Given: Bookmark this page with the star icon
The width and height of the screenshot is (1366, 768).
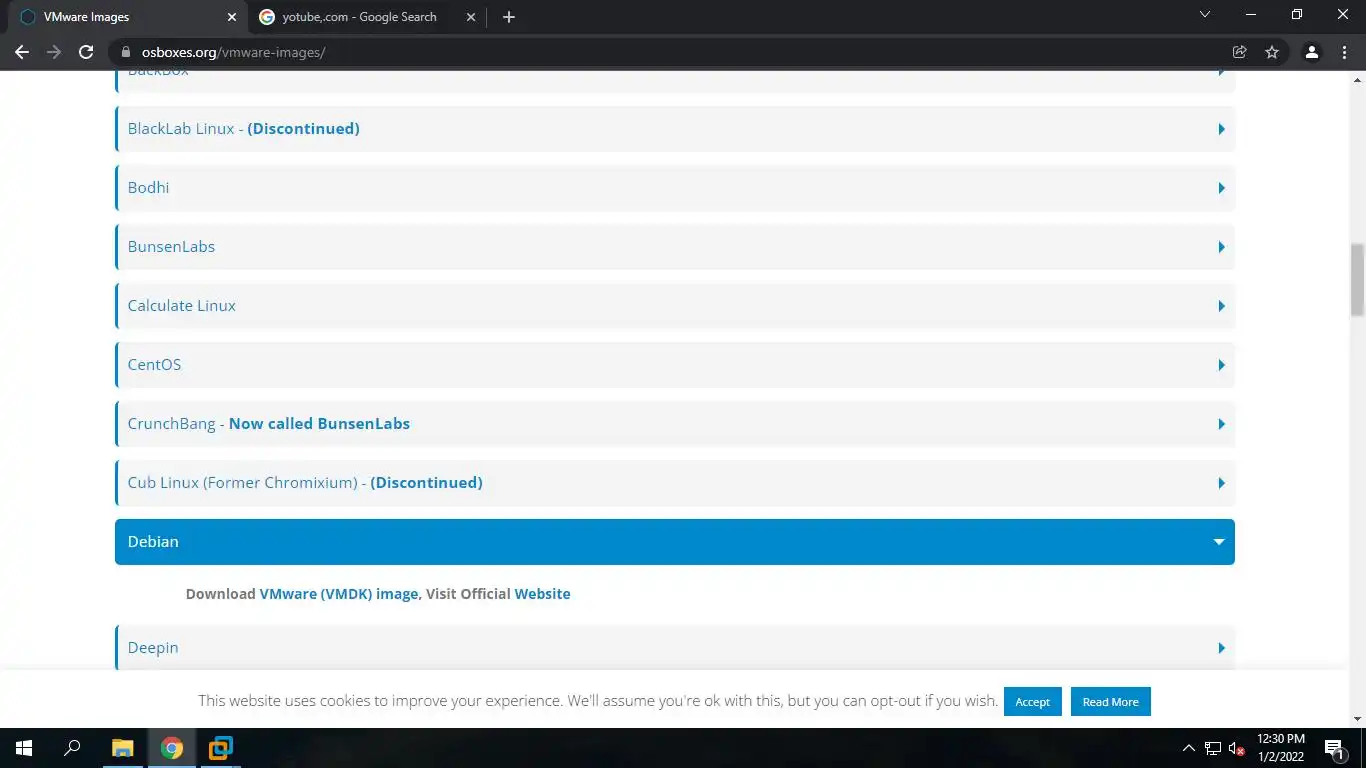Looking at the screenshot, I should coord(1272,52).
